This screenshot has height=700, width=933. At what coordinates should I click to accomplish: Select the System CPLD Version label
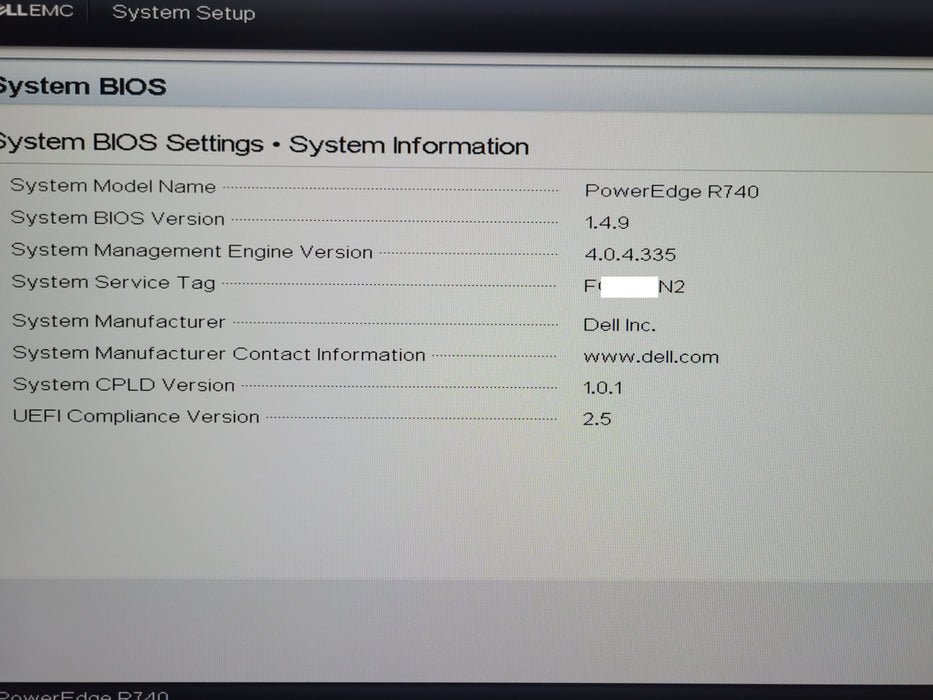pos(124,385)
